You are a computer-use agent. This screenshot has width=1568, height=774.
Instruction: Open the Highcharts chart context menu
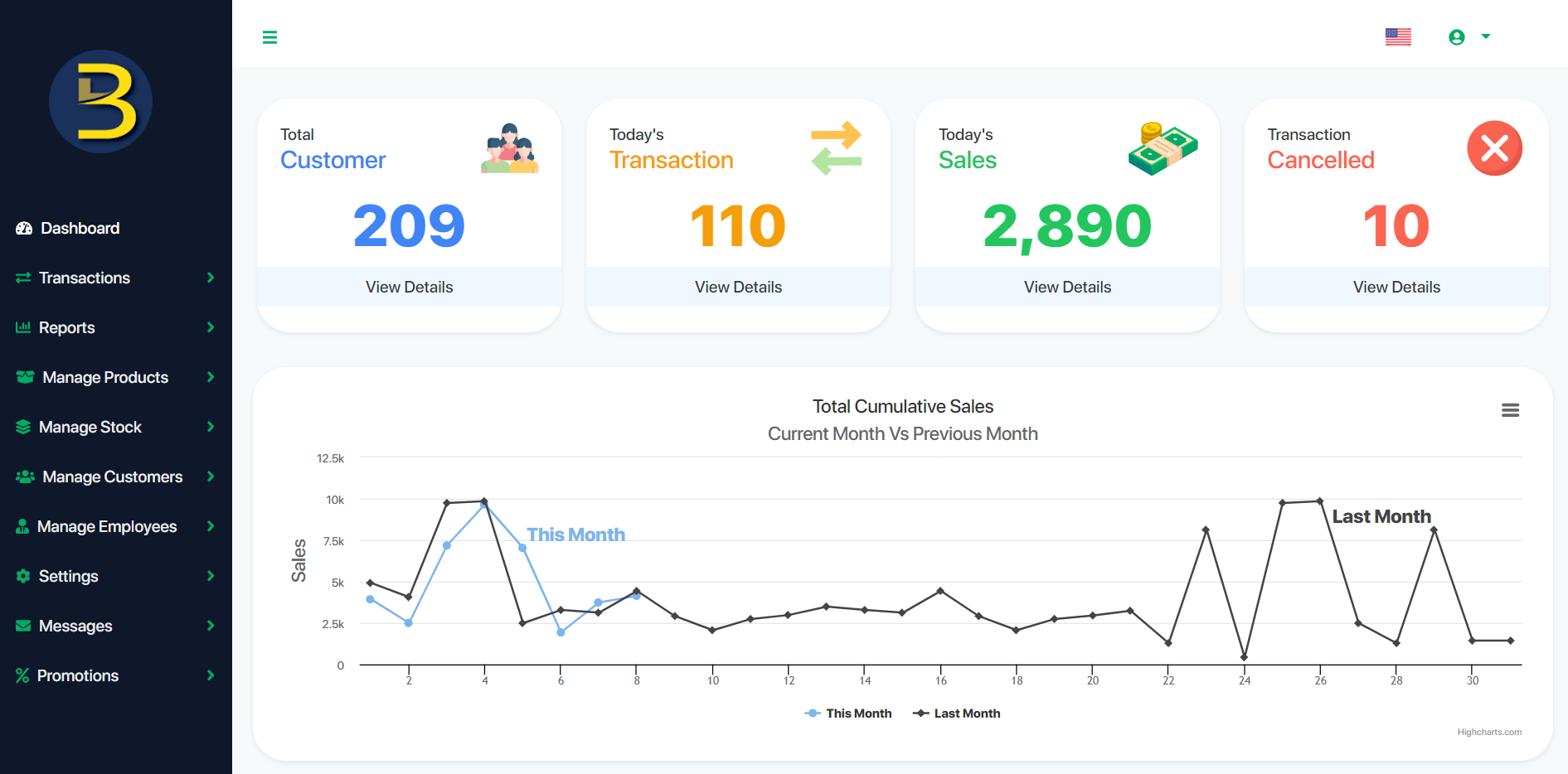tap(1510, 410)
